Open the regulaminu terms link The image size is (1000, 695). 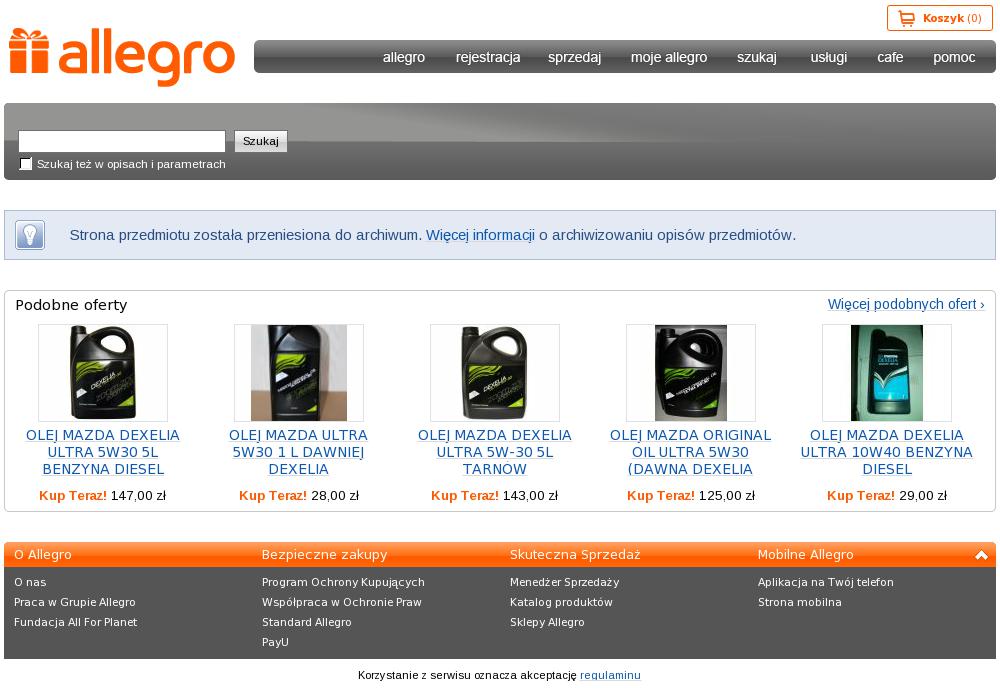[x=610, y=675]
